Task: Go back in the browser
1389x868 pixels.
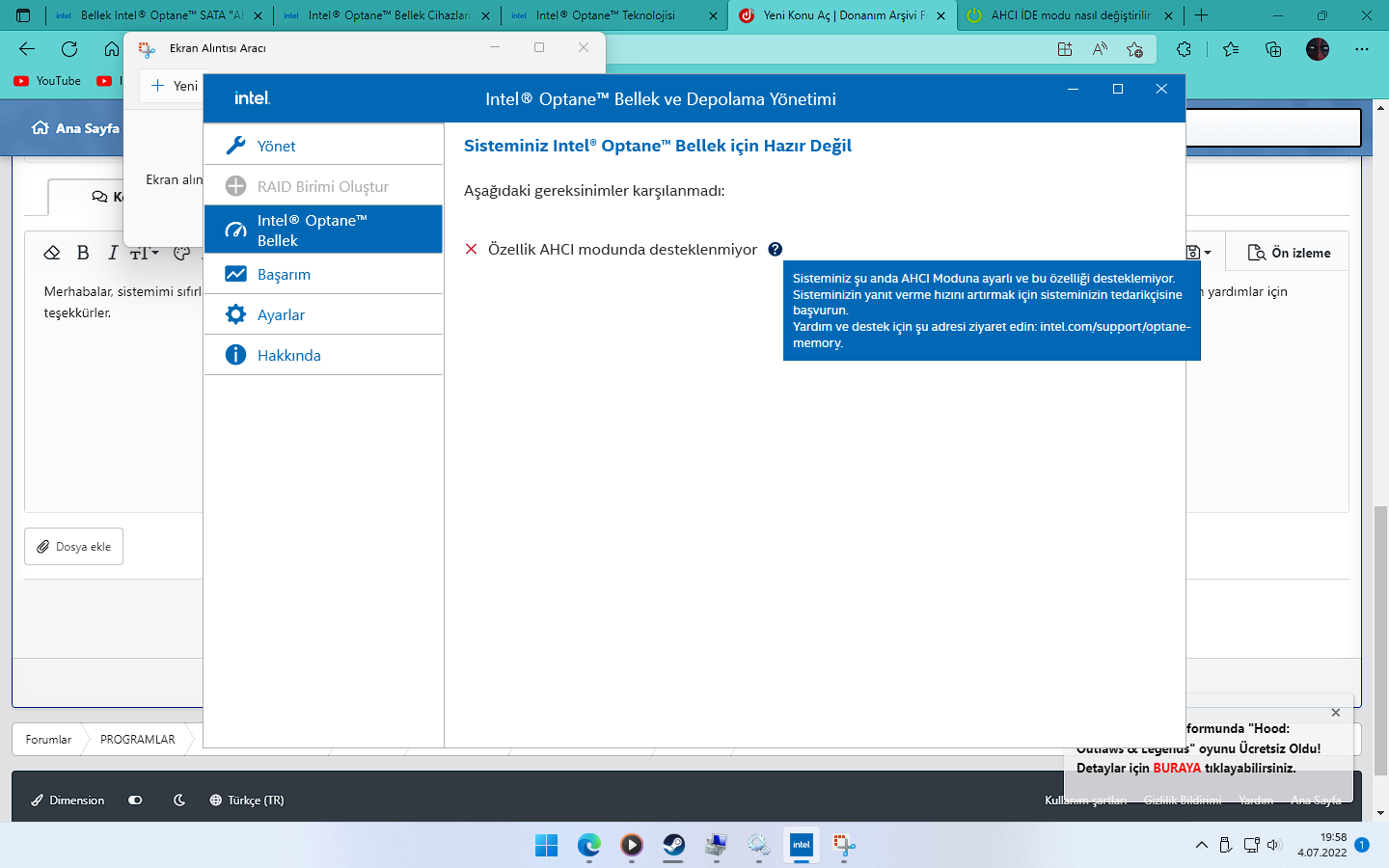Action: [27, 49]
